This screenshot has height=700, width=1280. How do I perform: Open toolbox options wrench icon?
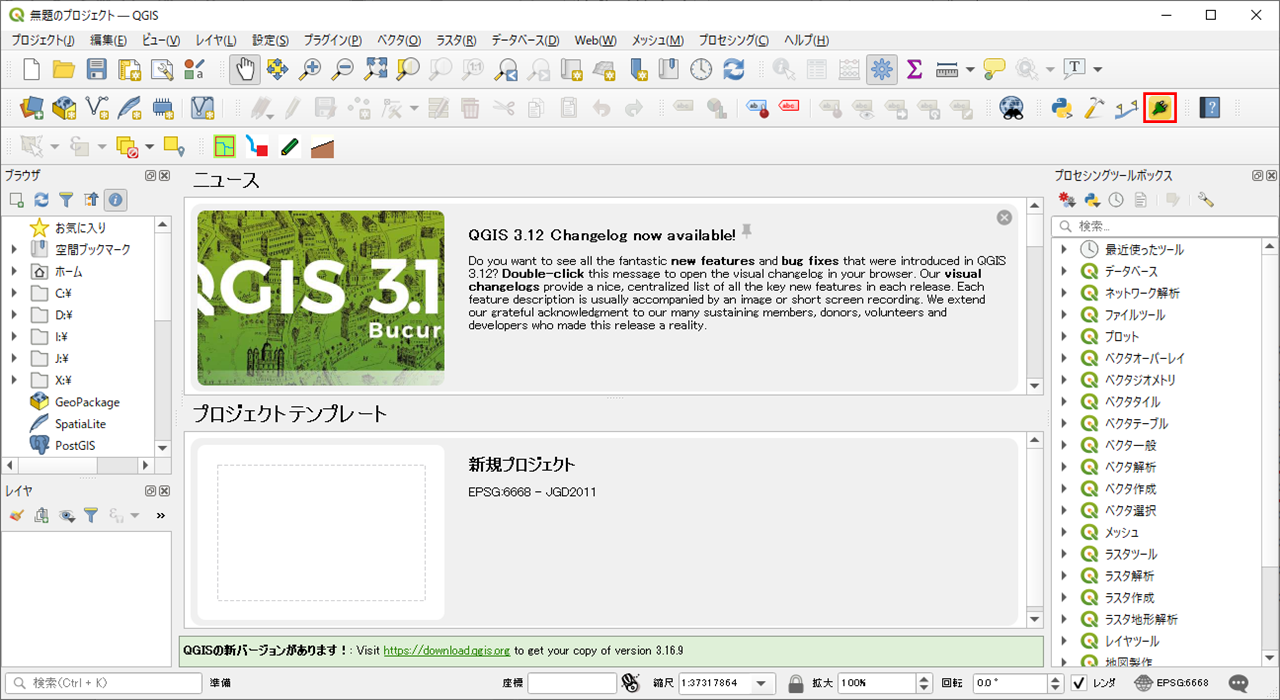(1205, 200)
